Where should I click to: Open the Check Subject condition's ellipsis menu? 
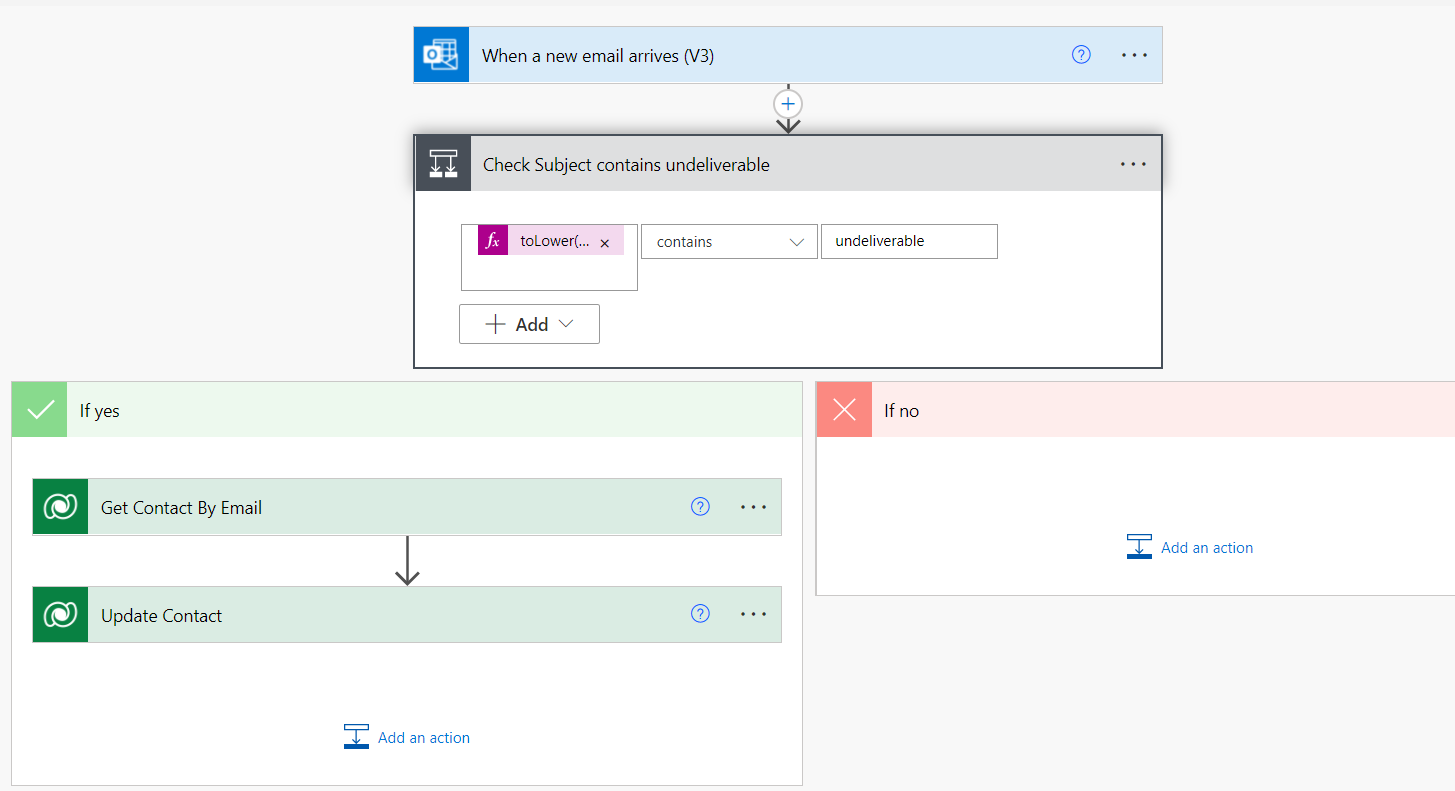click(x=1133, y=164)
